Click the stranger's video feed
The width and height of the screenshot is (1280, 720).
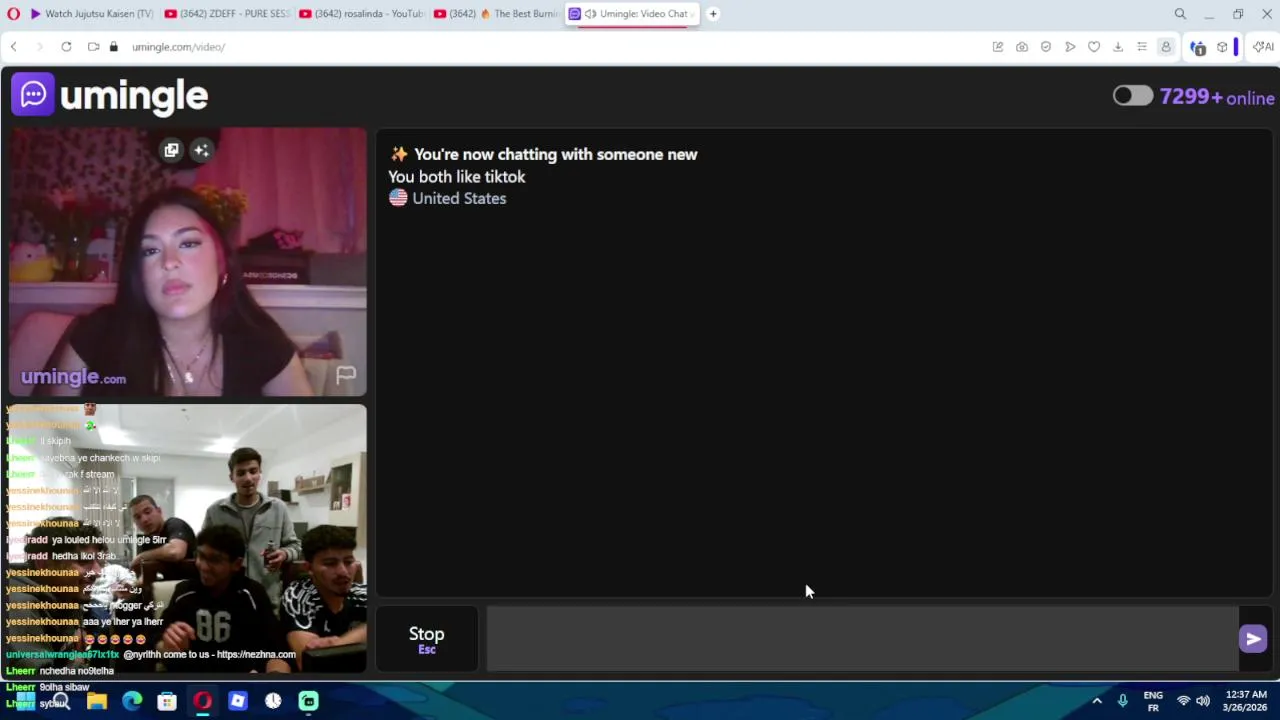click(x=188, y=262)
